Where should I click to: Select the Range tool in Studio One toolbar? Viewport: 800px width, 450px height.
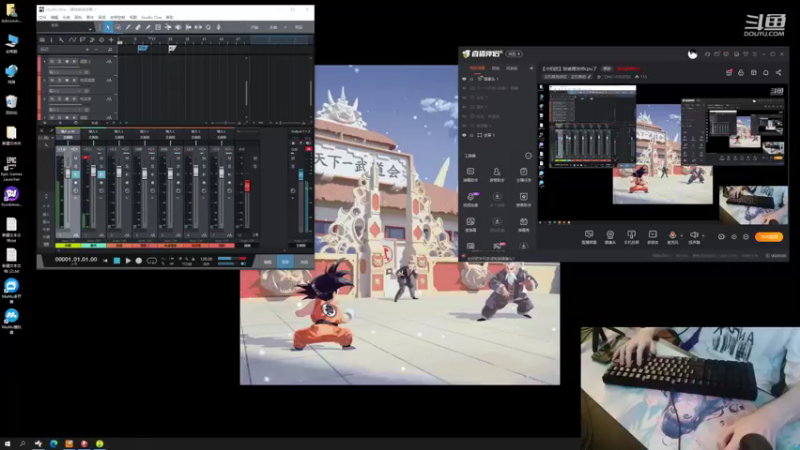pos(118,27)
